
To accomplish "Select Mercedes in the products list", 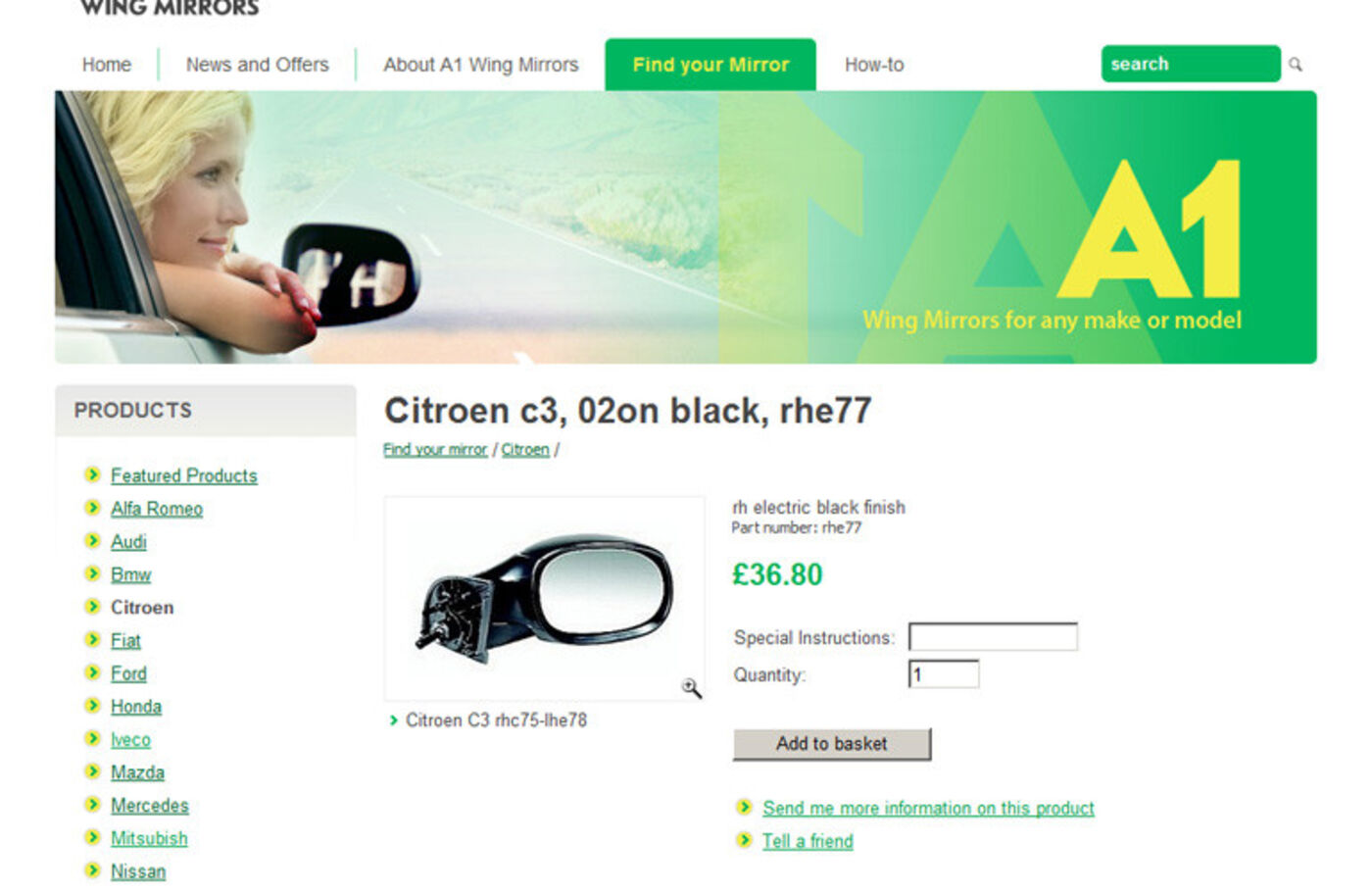I will [x=149, y=806].
